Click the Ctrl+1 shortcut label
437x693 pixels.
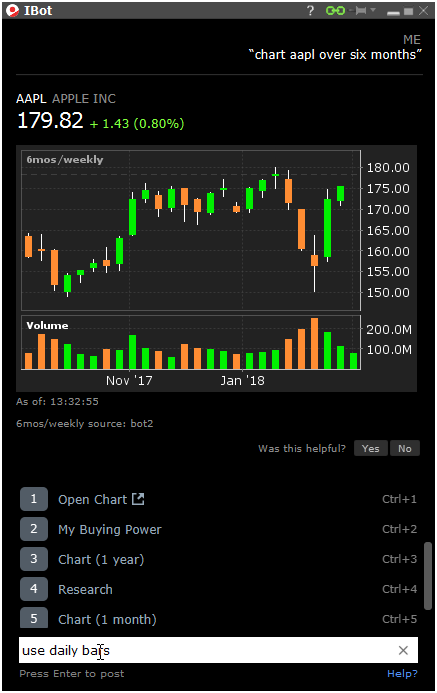pyautogui.click(x=399, y=499)
